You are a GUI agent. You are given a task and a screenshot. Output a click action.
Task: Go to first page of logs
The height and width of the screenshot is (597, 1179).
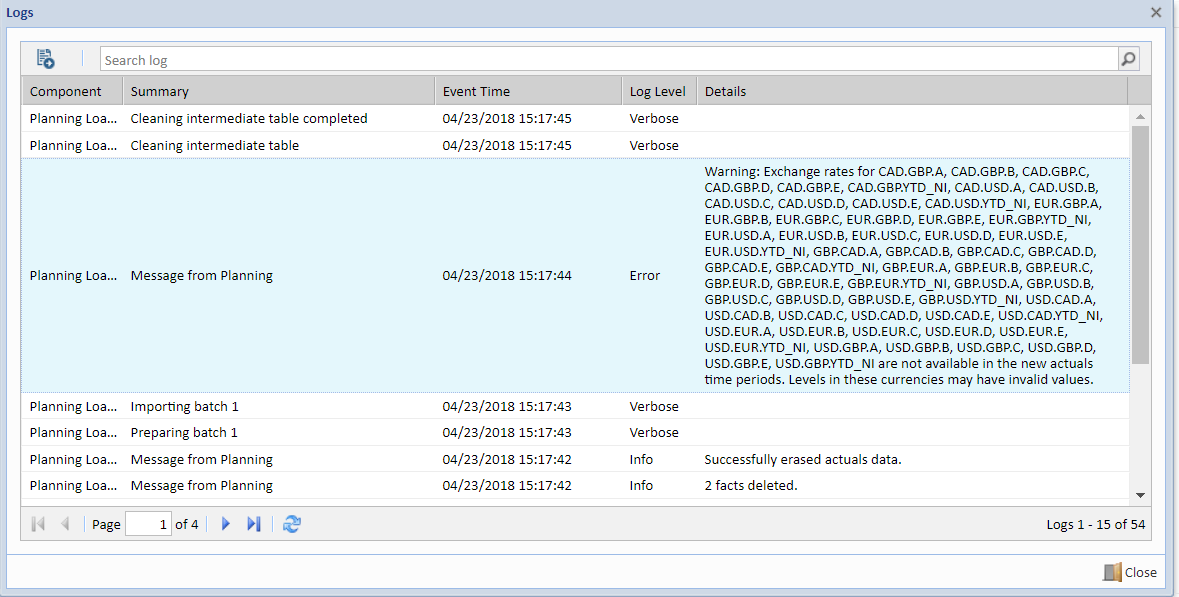[38, 524]
